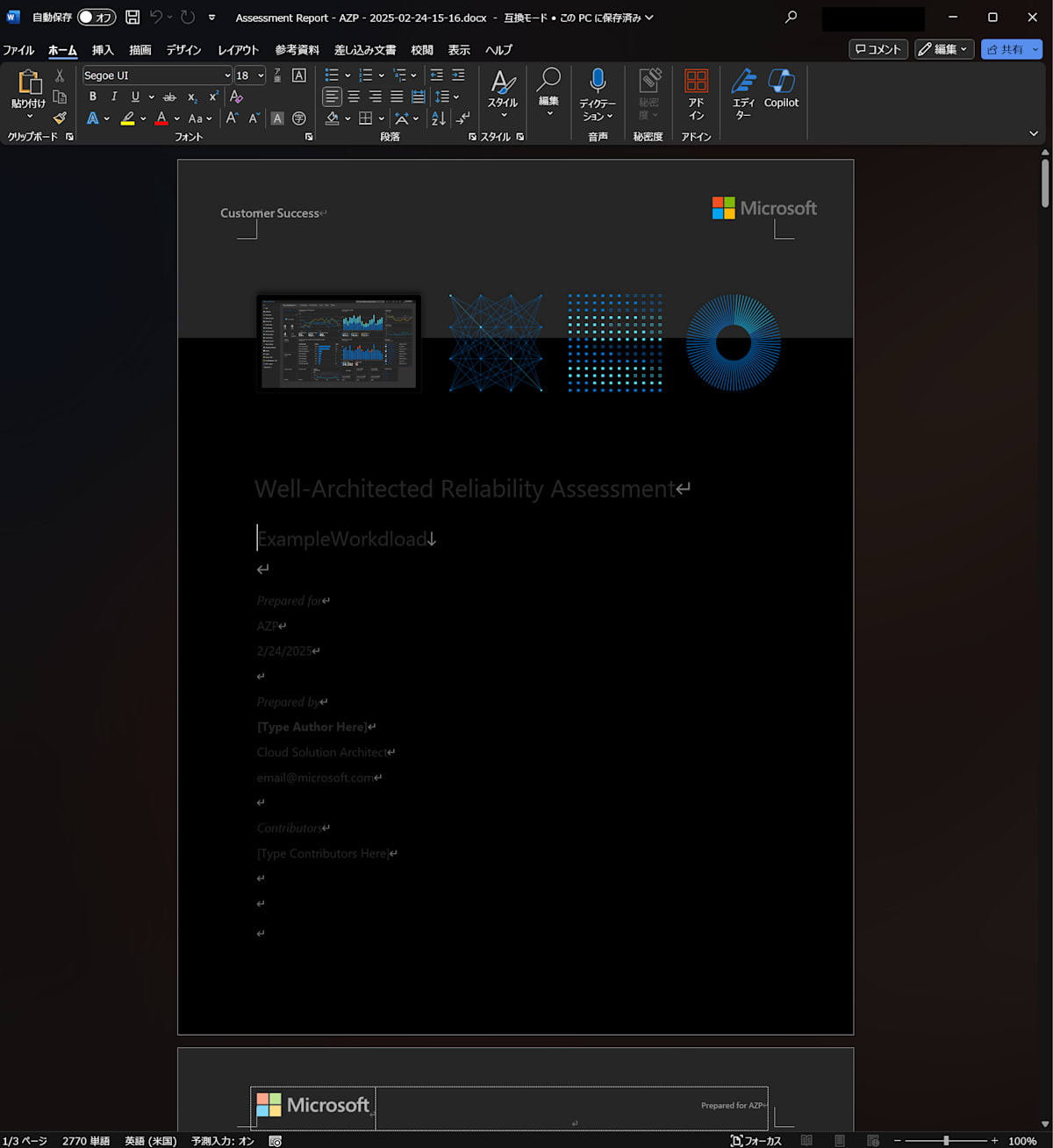Screen dimensions: 1053x1148
Task: Toggle Italic formatting
Action: pyautogui.click(x=114, y=97)
